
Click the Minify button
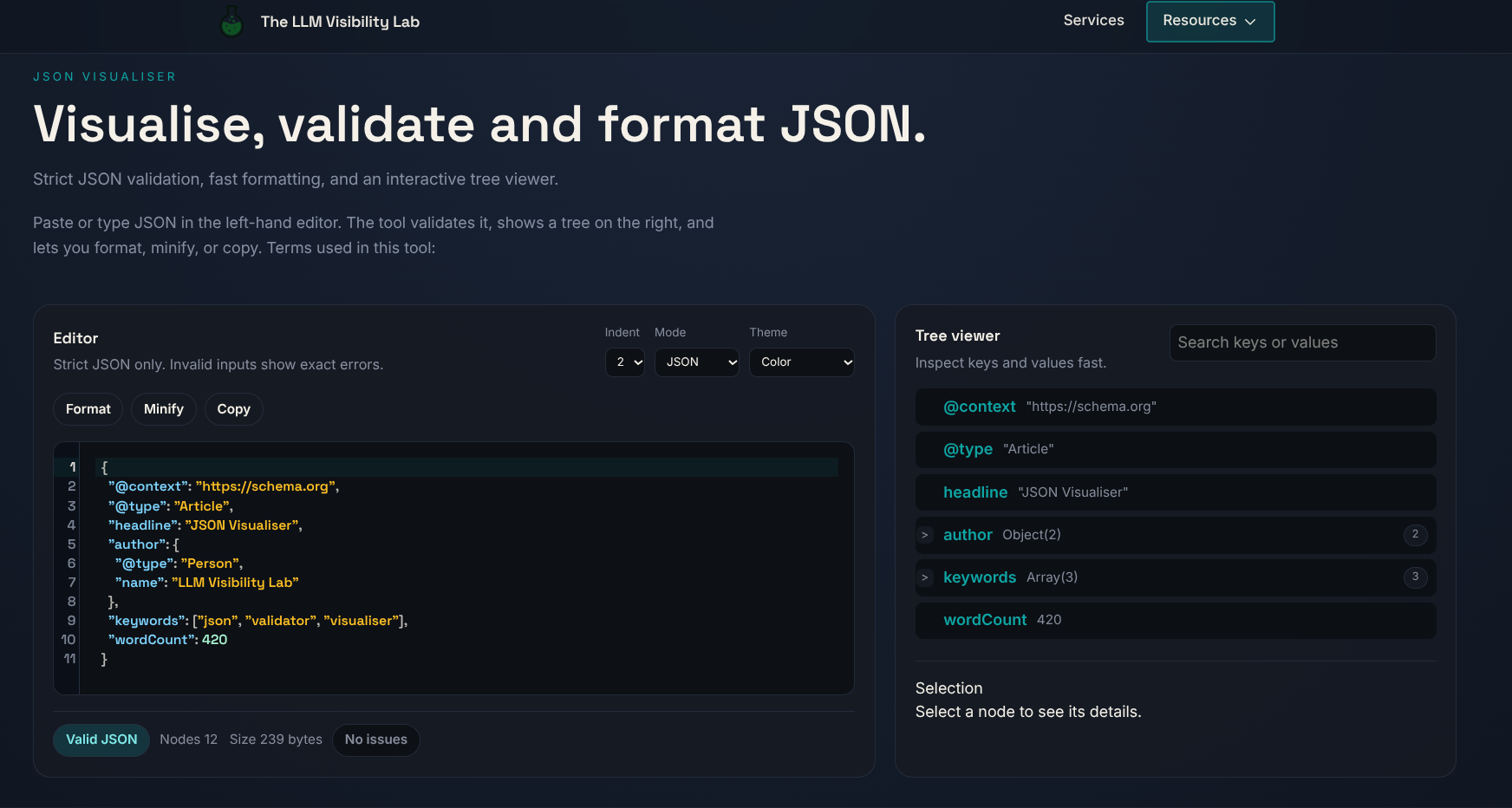[x=163, y=408]
